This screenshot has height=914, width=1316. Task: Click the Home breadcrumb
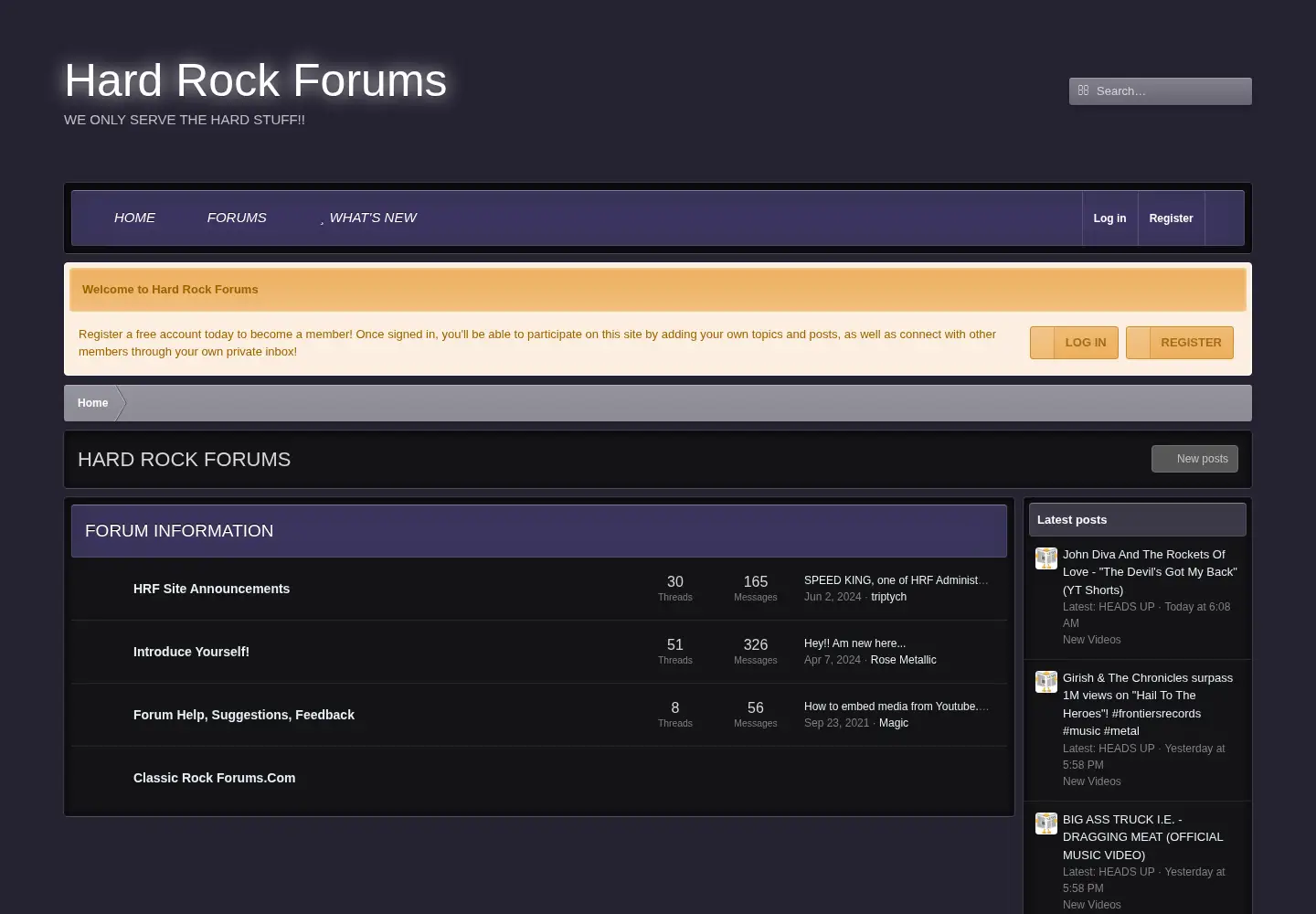tap(92, 403)
